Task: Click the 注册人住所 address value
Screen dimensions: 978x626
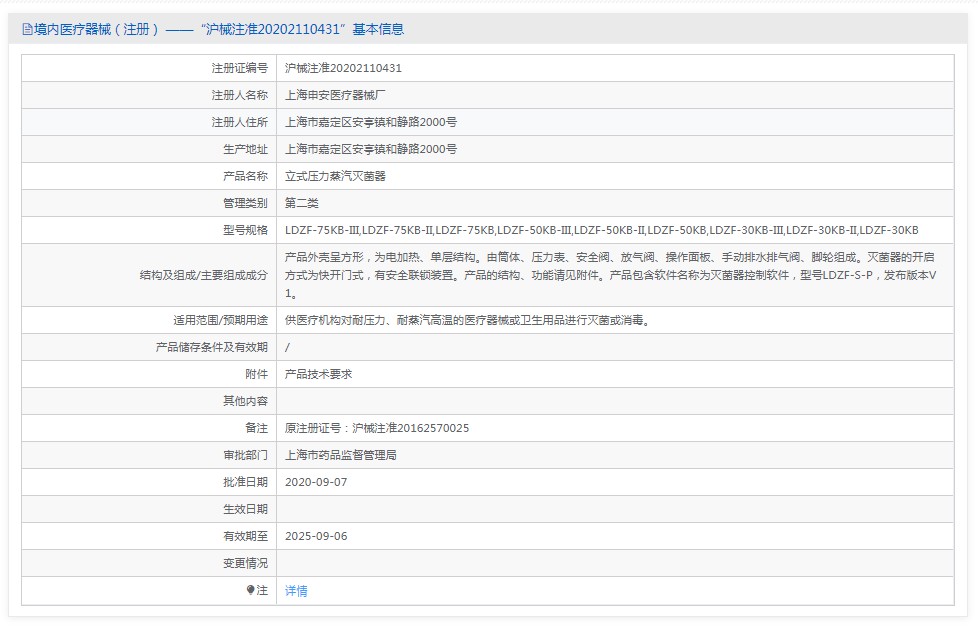Action: (370, 122)
